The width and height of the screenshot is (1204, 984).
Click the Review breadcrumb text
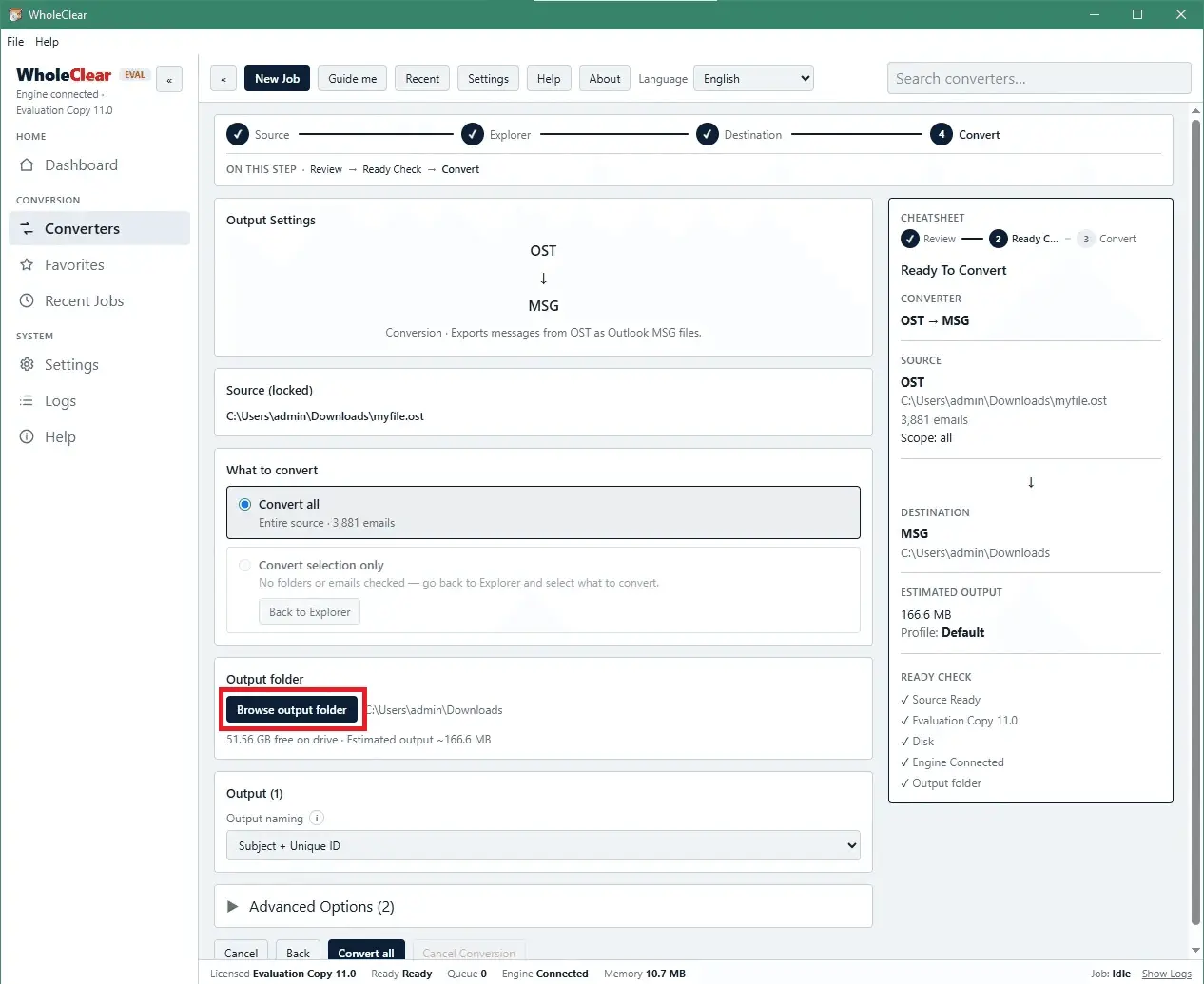pos(326,169)
